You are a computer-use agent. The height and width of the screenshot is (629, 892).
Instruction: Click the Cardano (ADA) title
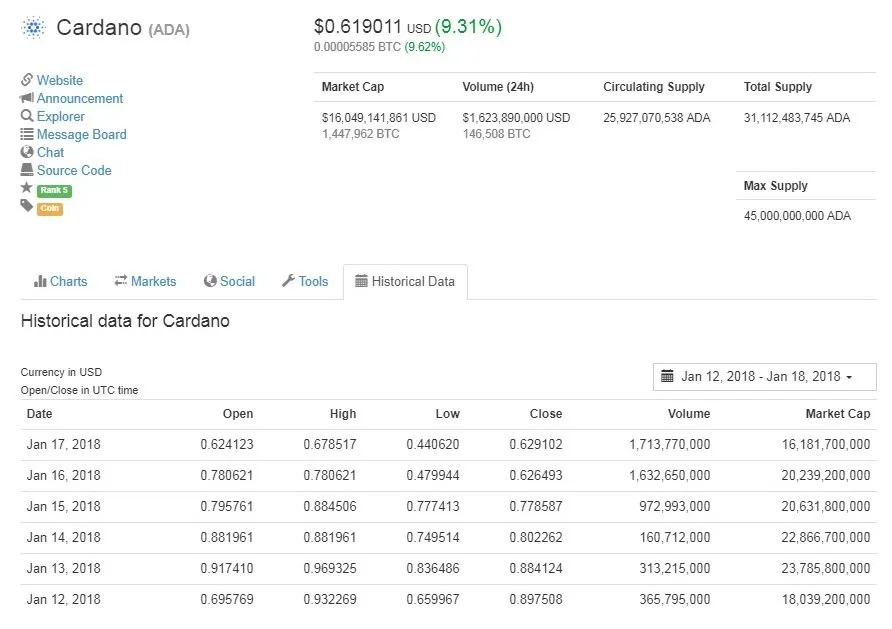123,28
